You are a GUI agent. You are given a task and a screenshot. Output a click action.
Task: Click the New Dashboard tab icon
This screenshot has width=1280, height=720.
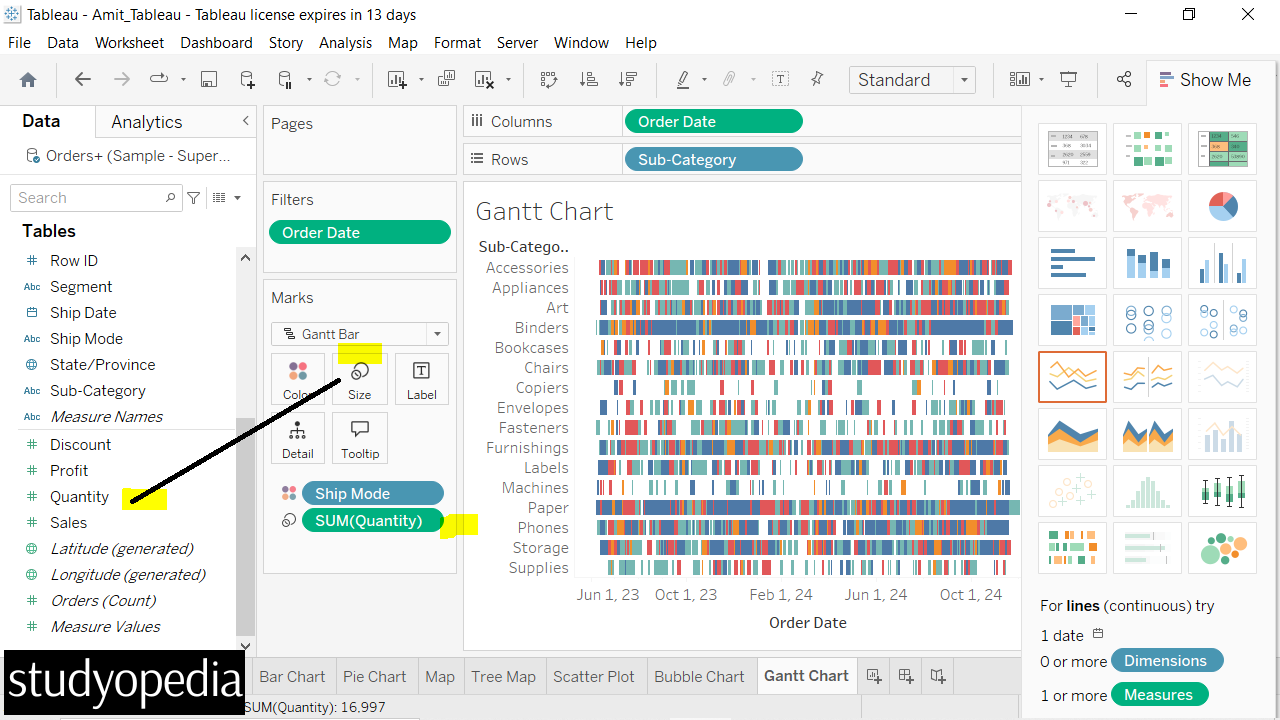905,676
